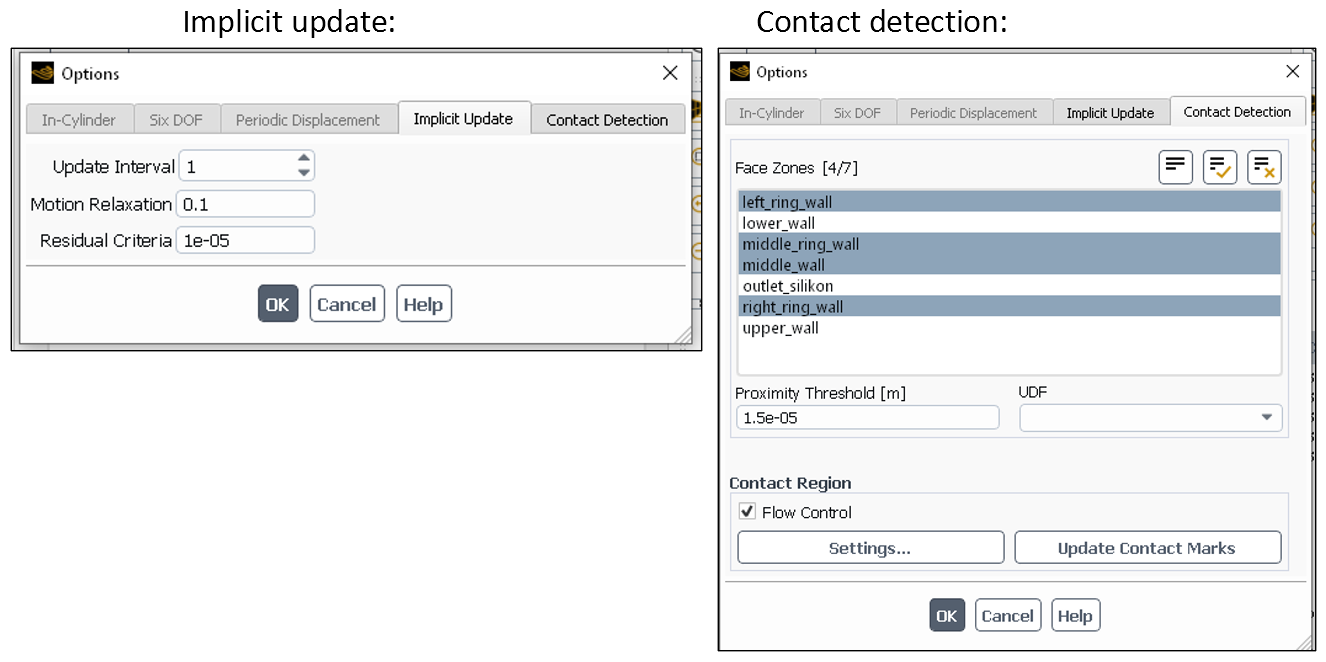This screenshot has width=1326, height=662.
Task: Select lower_wall in the Face Zones list
Action: coord(778,223)
